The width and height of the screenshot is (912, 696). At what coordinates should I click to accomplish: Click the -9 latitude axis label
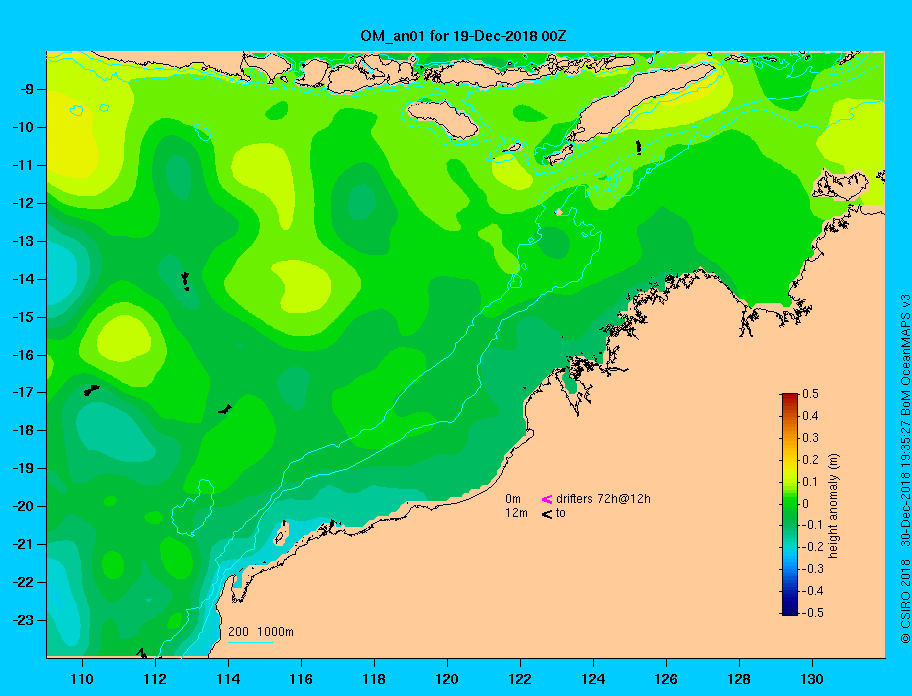point(26,90)
